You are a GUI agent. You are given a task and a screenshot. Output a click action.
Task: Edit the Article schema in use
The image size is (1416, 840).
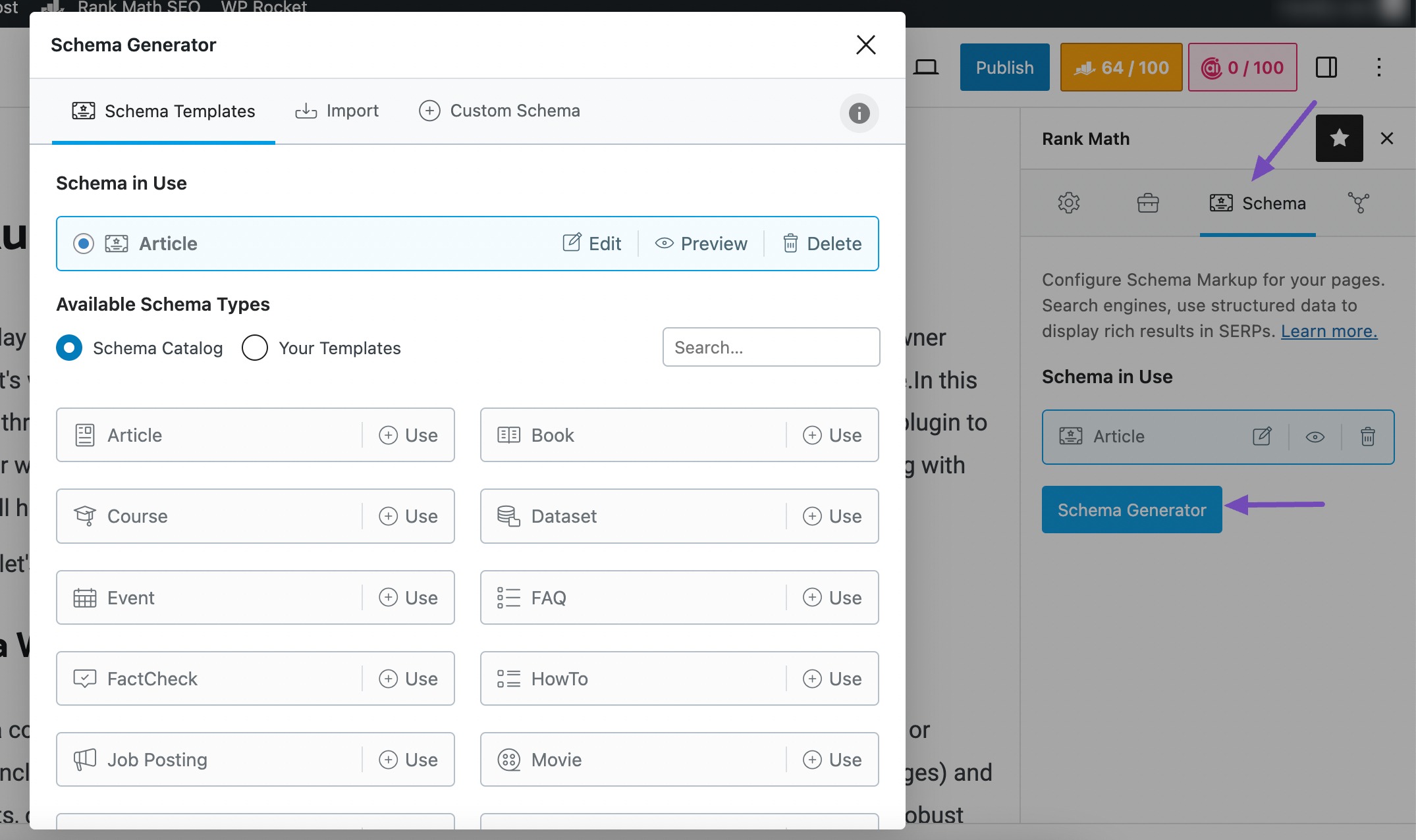tap(591, 244)
